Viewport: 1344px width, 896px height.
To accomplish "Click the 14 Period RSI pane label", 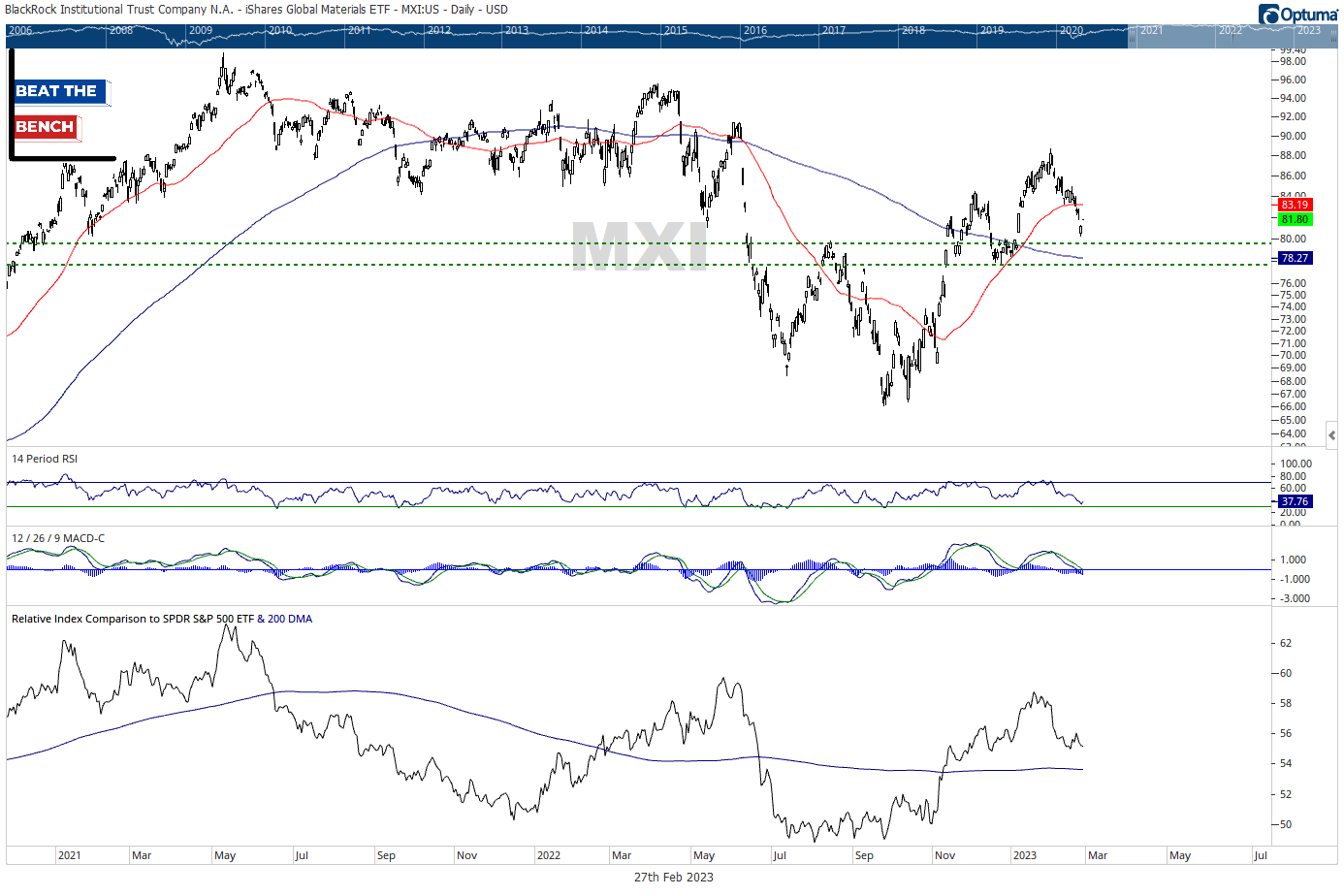I will coord(45,459).
